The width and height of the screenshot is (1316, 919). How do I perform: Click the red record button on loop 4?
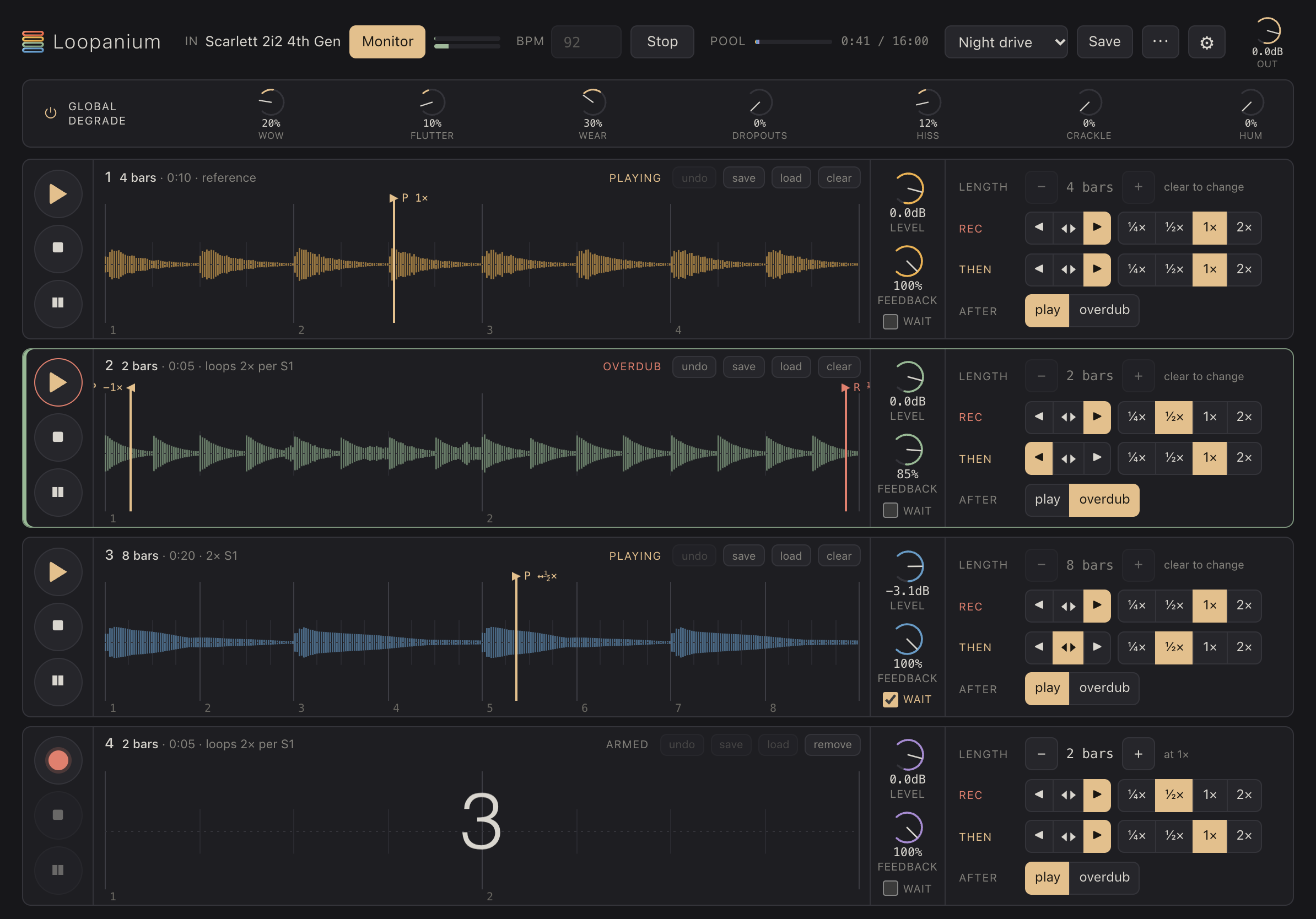coord(58,760)
